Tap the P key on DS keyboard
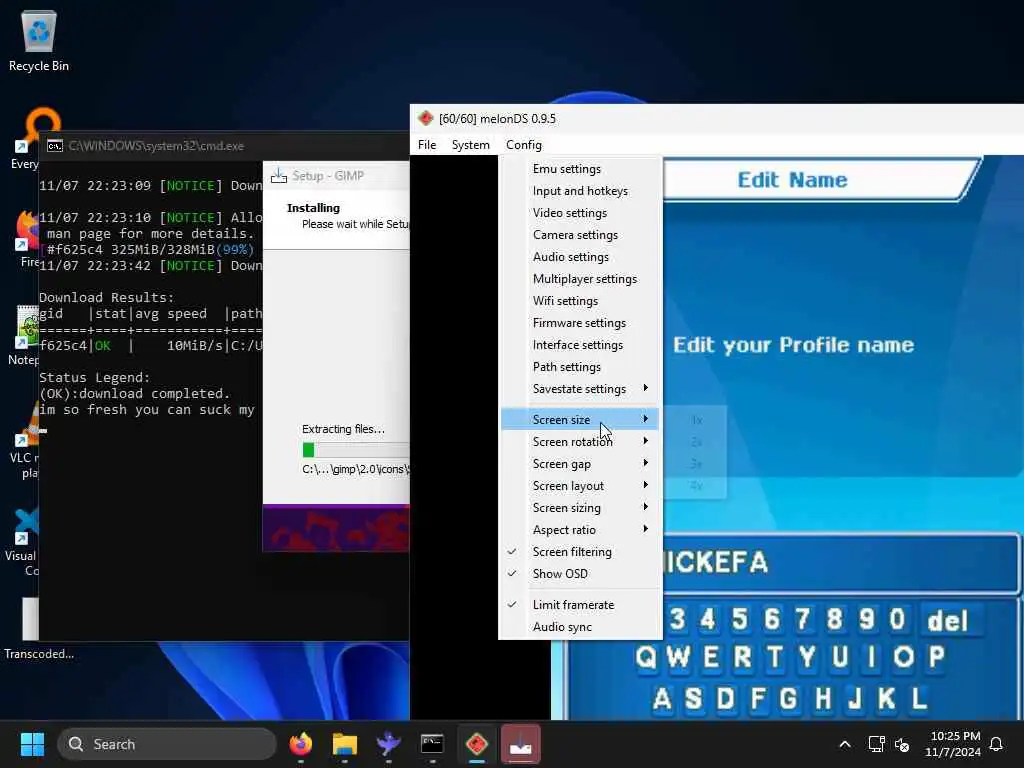The image size is (1024, 768). (936, 656)
